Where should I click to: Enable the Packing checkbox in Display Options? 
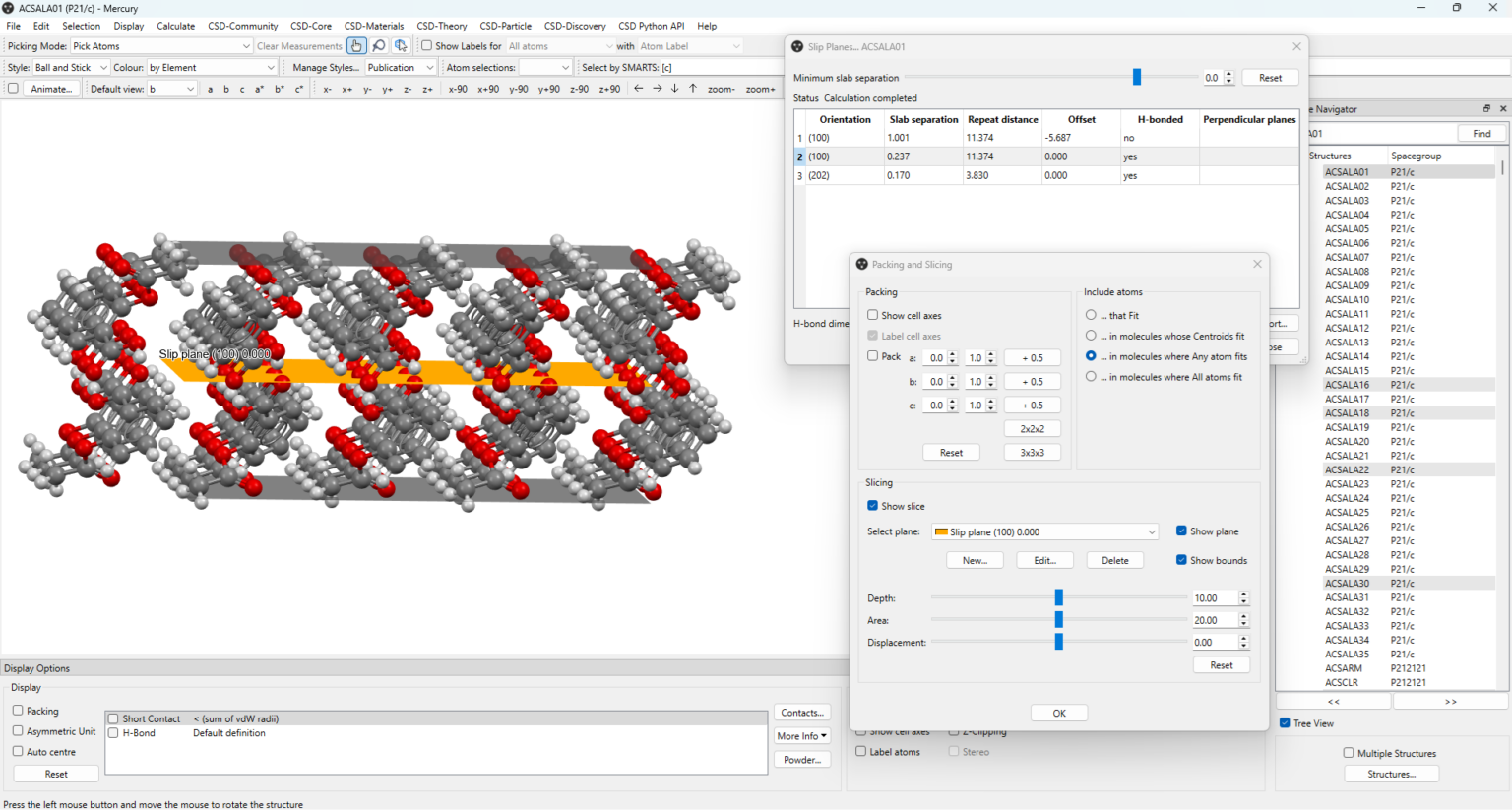pos(17,711)
